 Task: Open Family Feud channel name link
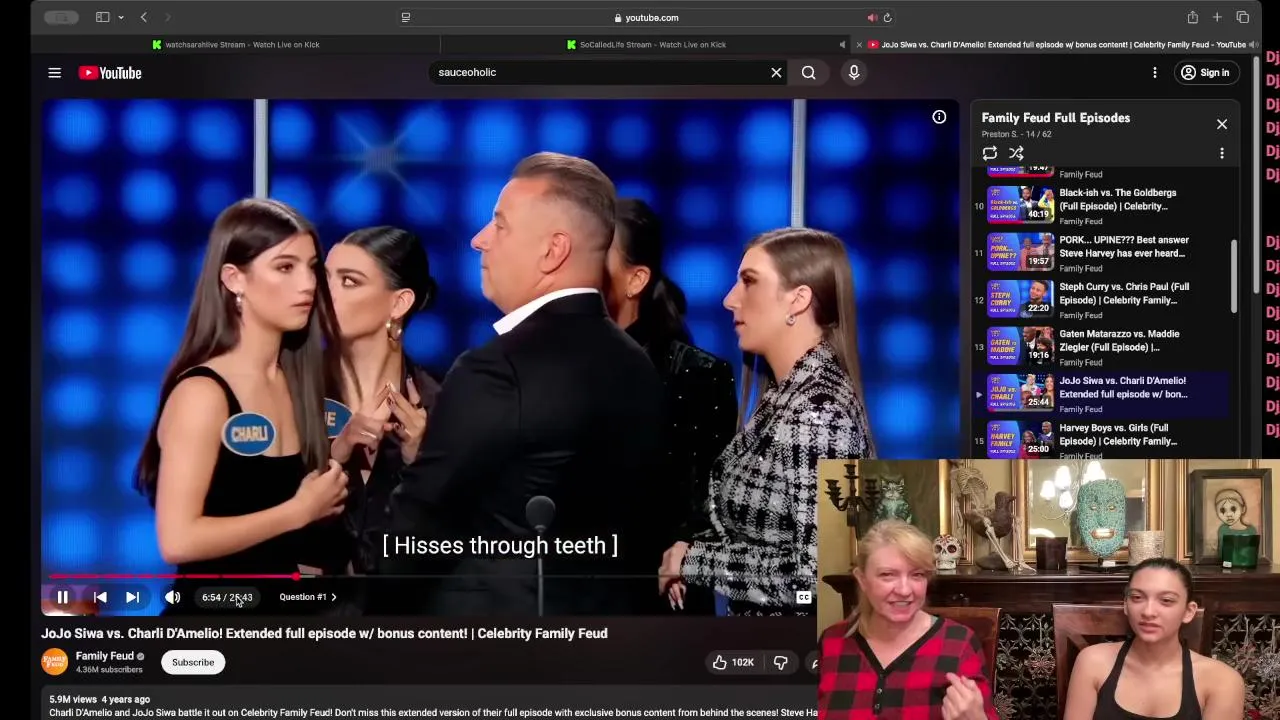click(105, 656)
